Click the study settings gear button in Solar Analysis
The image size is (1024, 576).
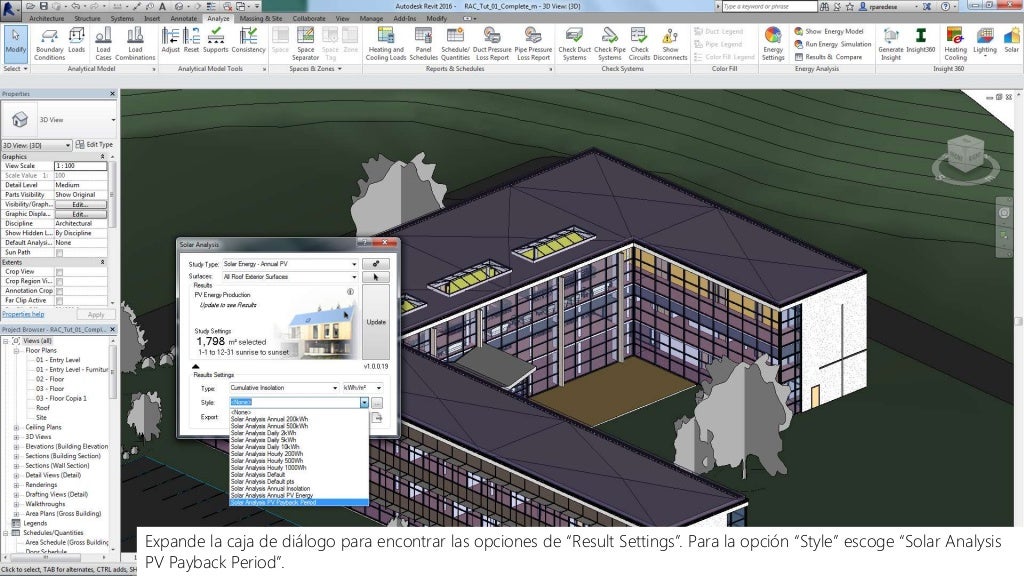tap(376, 264)
